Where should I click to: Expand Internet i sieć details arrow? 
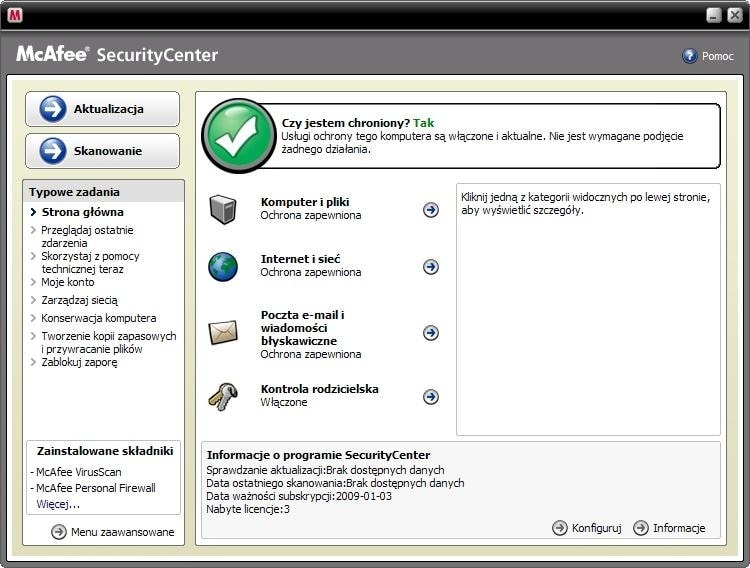(431, 267)
